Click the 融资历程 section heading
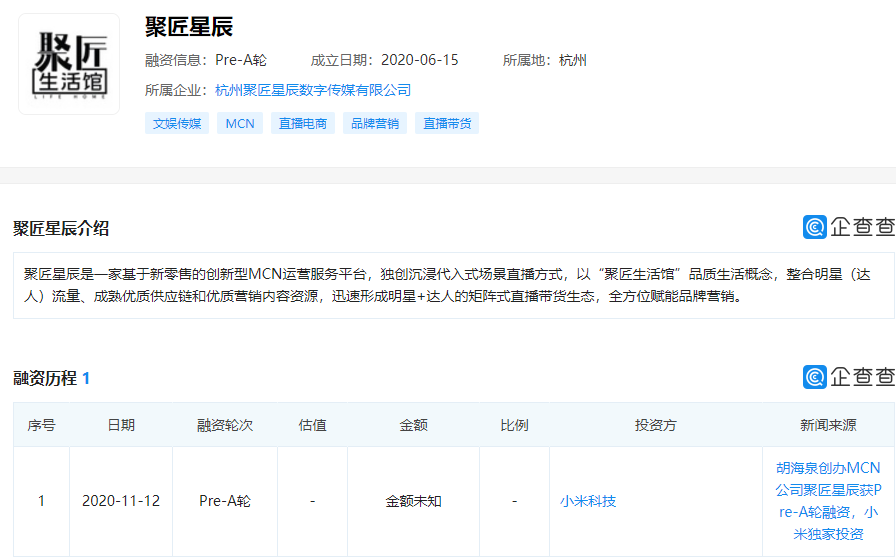The height and width of the screenshot is (559, 896). pyautogui.click(x=51, y=378)
